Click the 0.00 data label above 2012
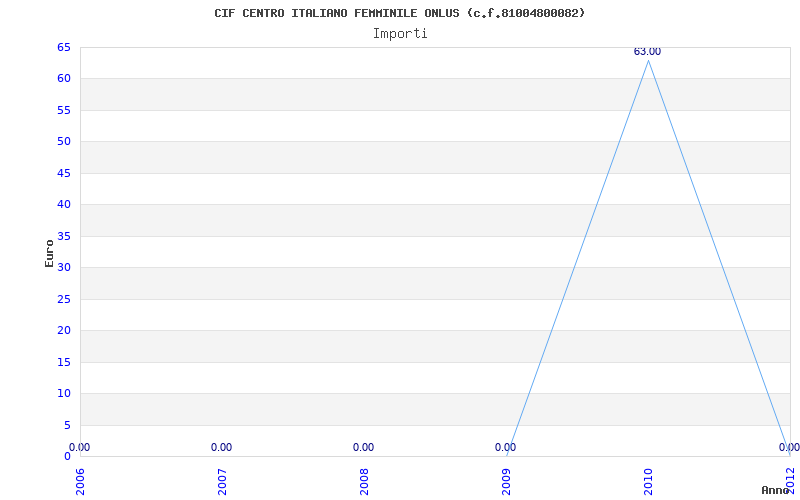The width and height of the screenshot is (800, 500). coord(789,447)
